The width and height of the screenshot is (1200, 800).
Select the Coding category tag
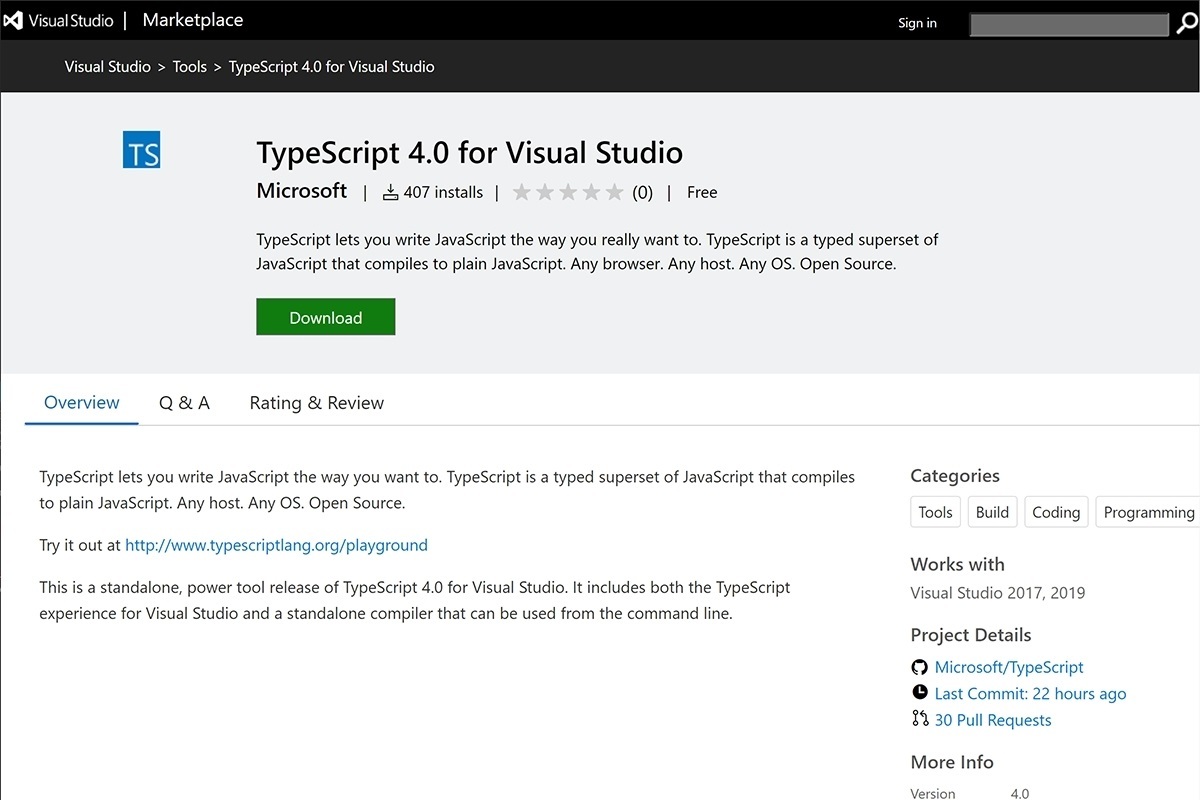pos(1056,512)
